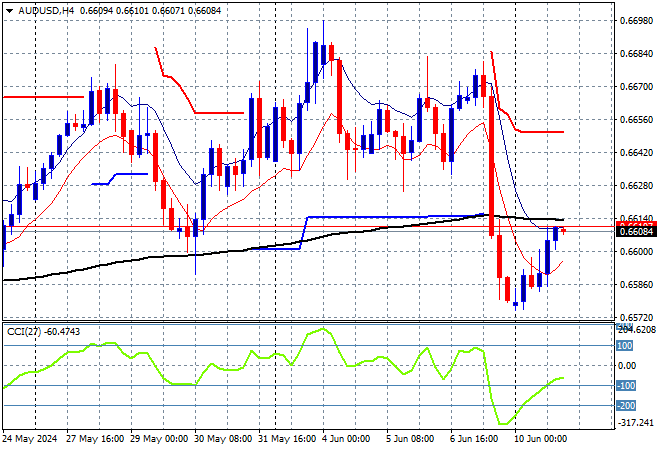Click the CCI level 100 label

pos(625,346)
